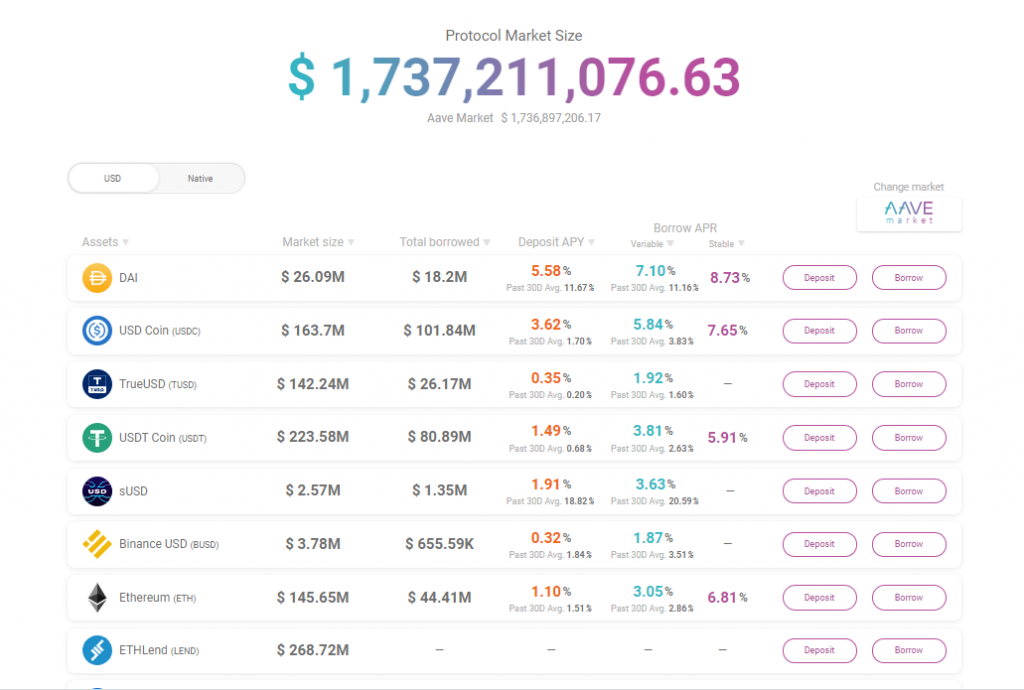This screenshot has width=1024, height=690.
Task: Switch currency display to Native
Action: click(x=200, y=178)
